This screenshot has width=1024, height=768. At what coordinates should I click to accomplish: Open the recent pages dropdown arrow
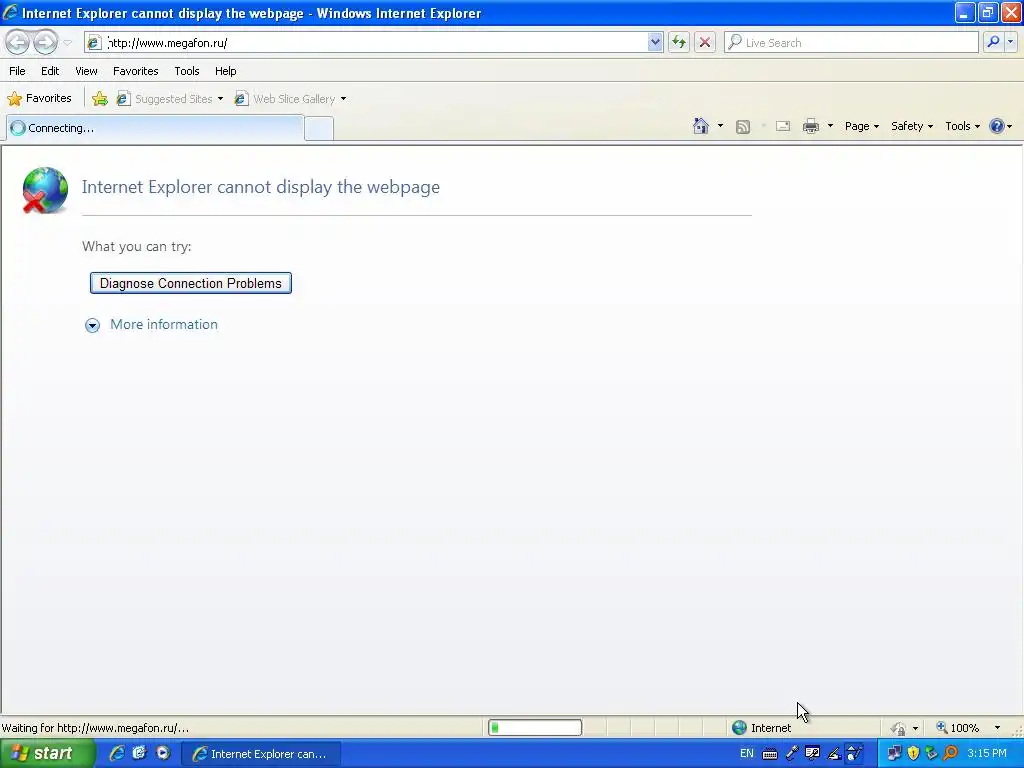pyautogui.click(x=67, y=43)
